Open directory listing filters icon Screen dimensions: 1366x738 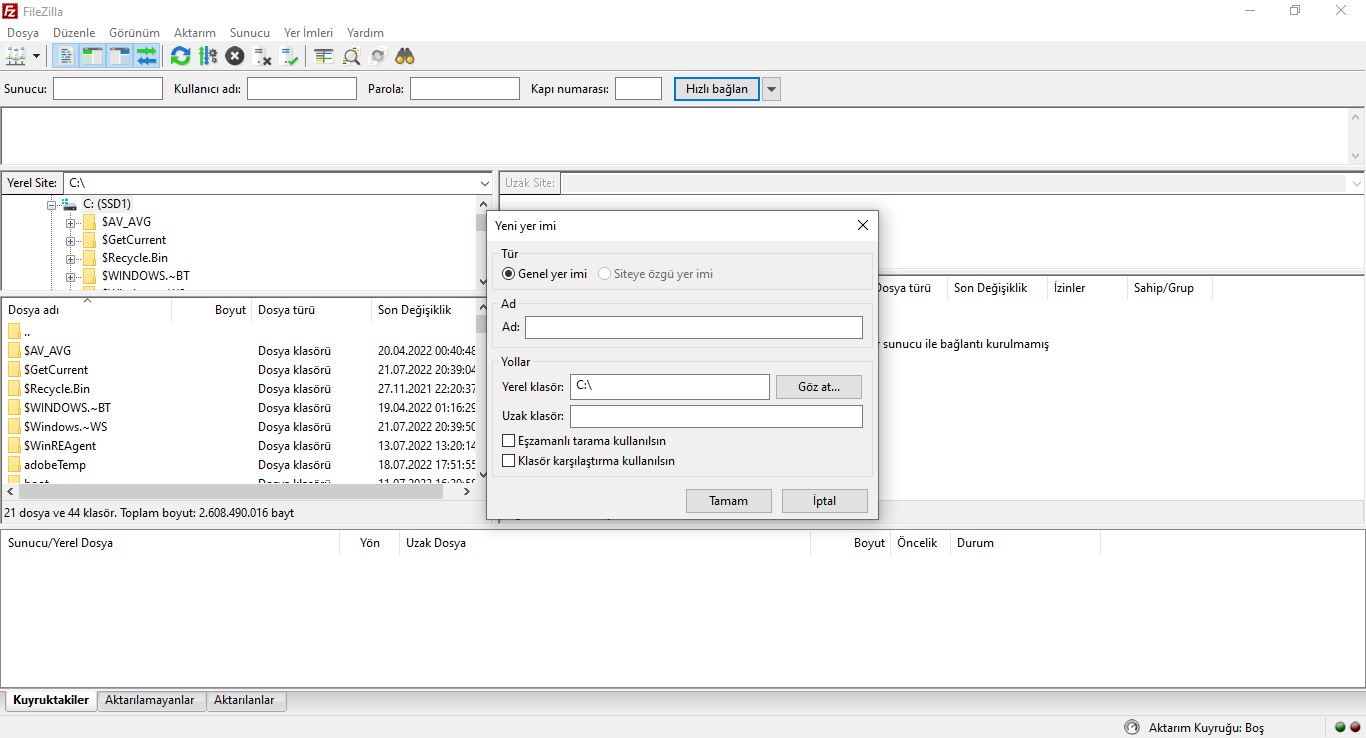coord(323,56)
